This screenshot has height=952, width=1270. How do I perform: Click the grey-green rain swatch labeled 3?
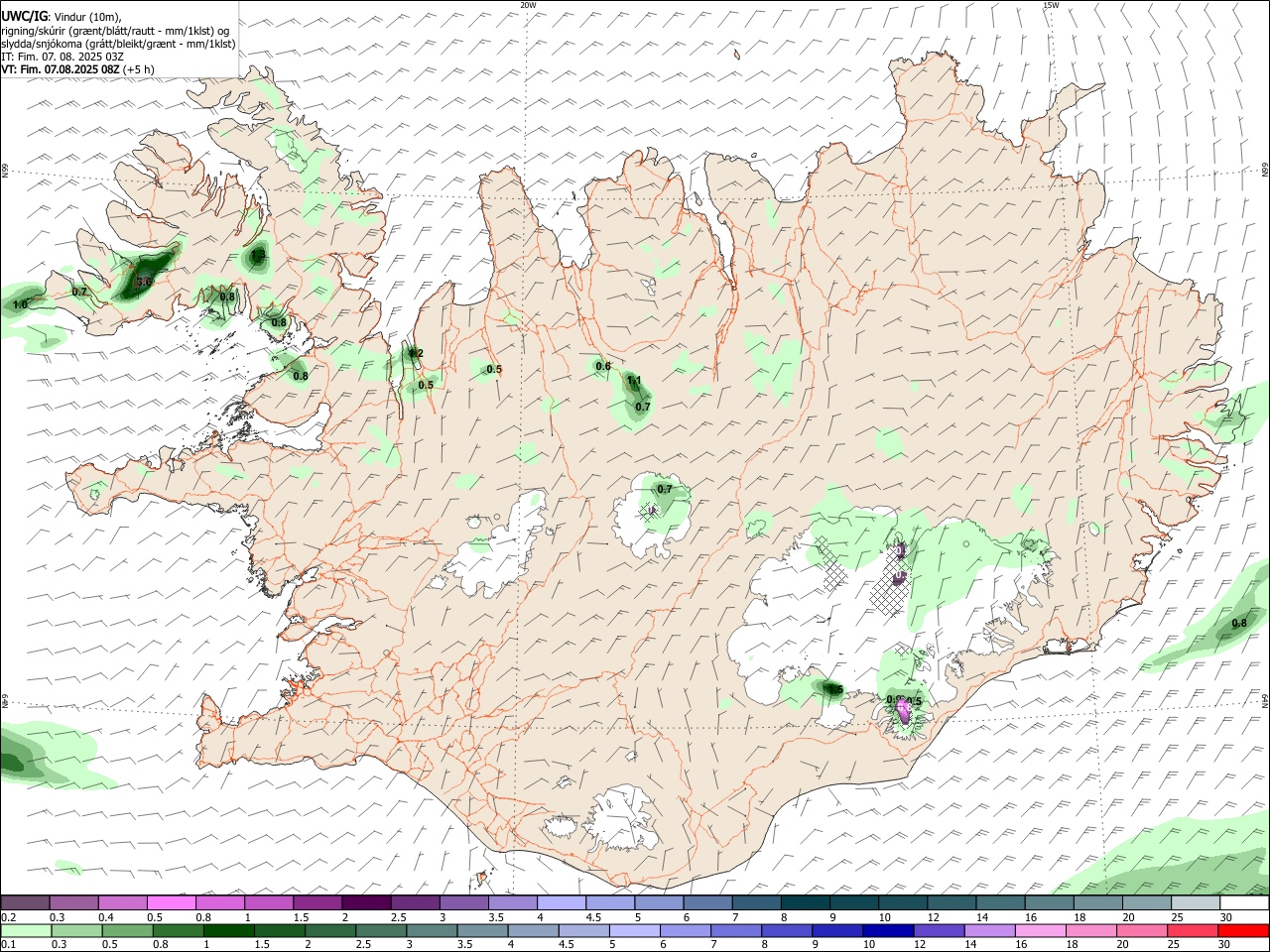(431, 931)
